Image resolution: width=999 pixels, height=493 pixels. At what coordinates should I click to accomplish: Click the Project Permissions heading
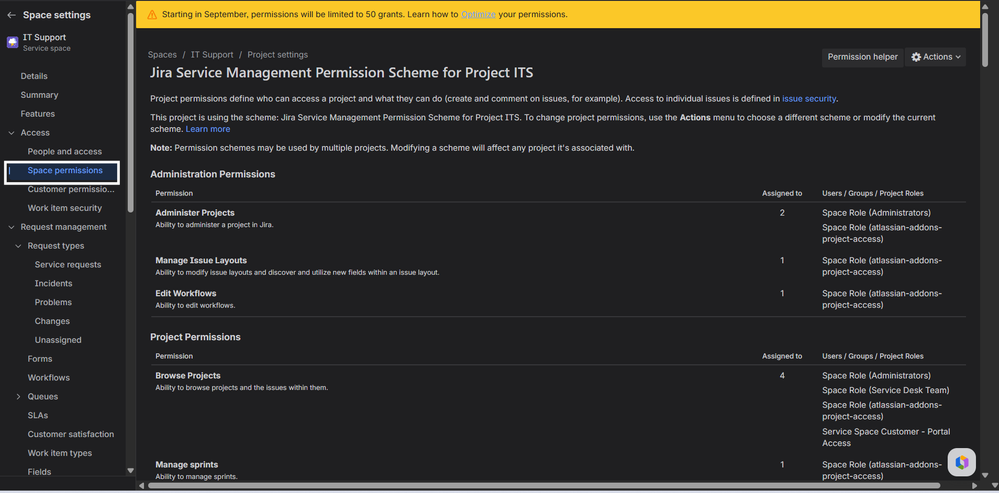196,337
